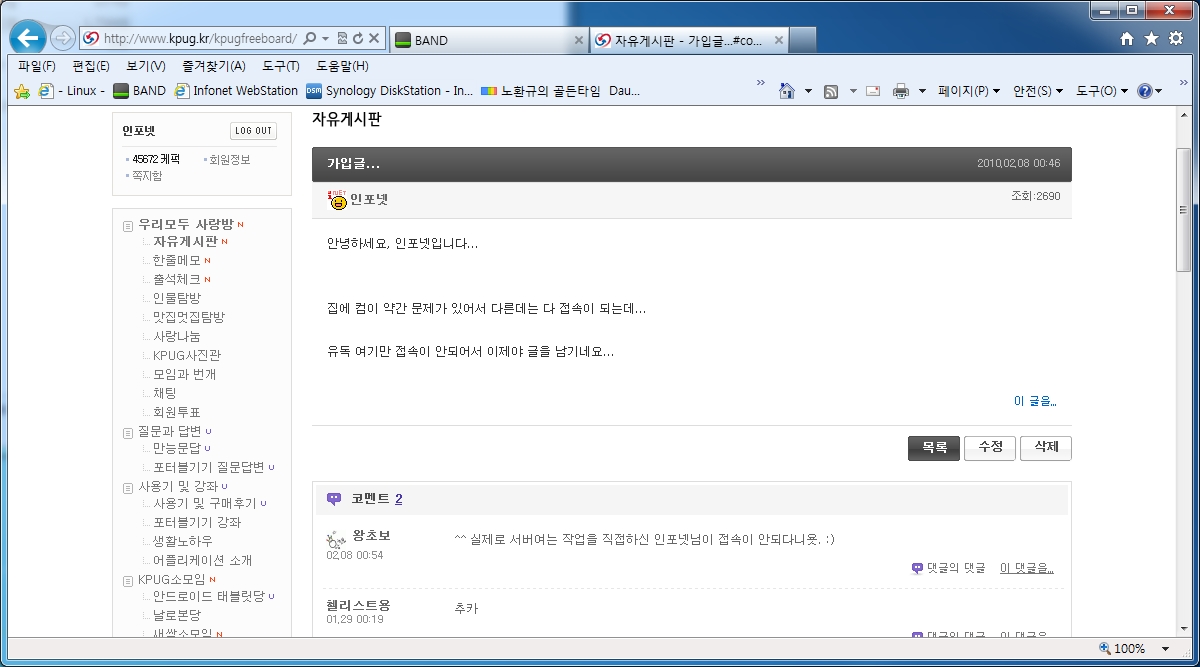
Task: Click the 목록 list button
Action: pyautogui.click(x=934, y=448)
